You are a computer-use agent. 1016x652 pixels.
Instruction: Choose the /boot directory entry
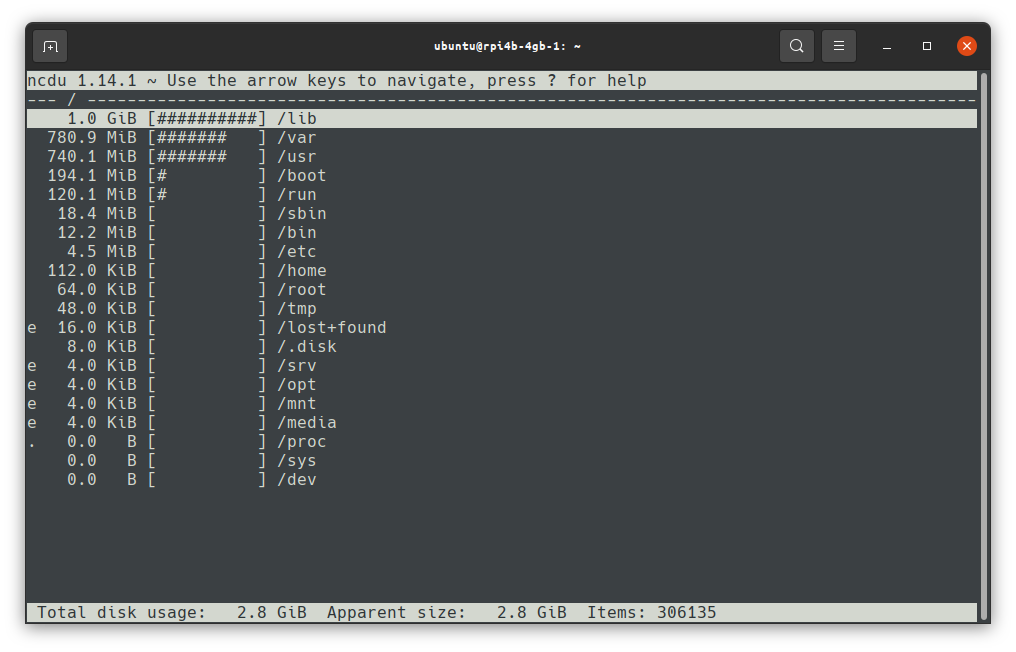click(301, 176)
